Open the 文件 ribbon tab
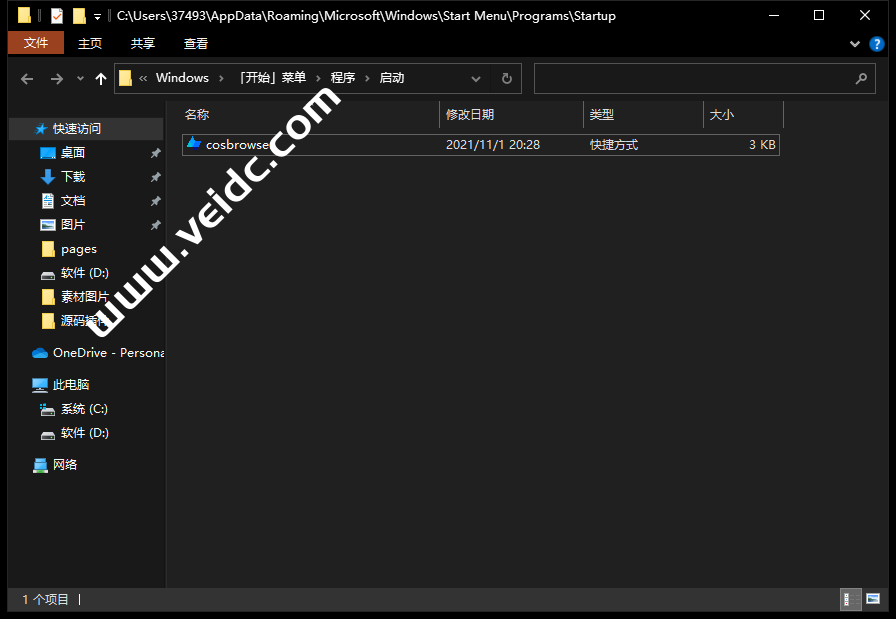 (x=35, y=43)
